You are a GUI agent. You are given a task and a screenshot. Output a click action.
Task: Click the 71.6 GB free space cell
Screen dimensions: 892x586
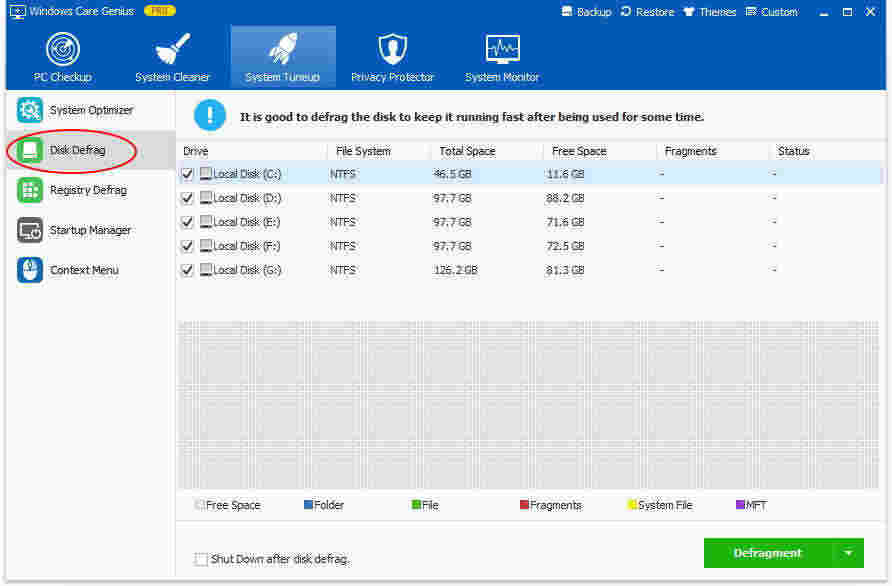[x=565, y=222]
